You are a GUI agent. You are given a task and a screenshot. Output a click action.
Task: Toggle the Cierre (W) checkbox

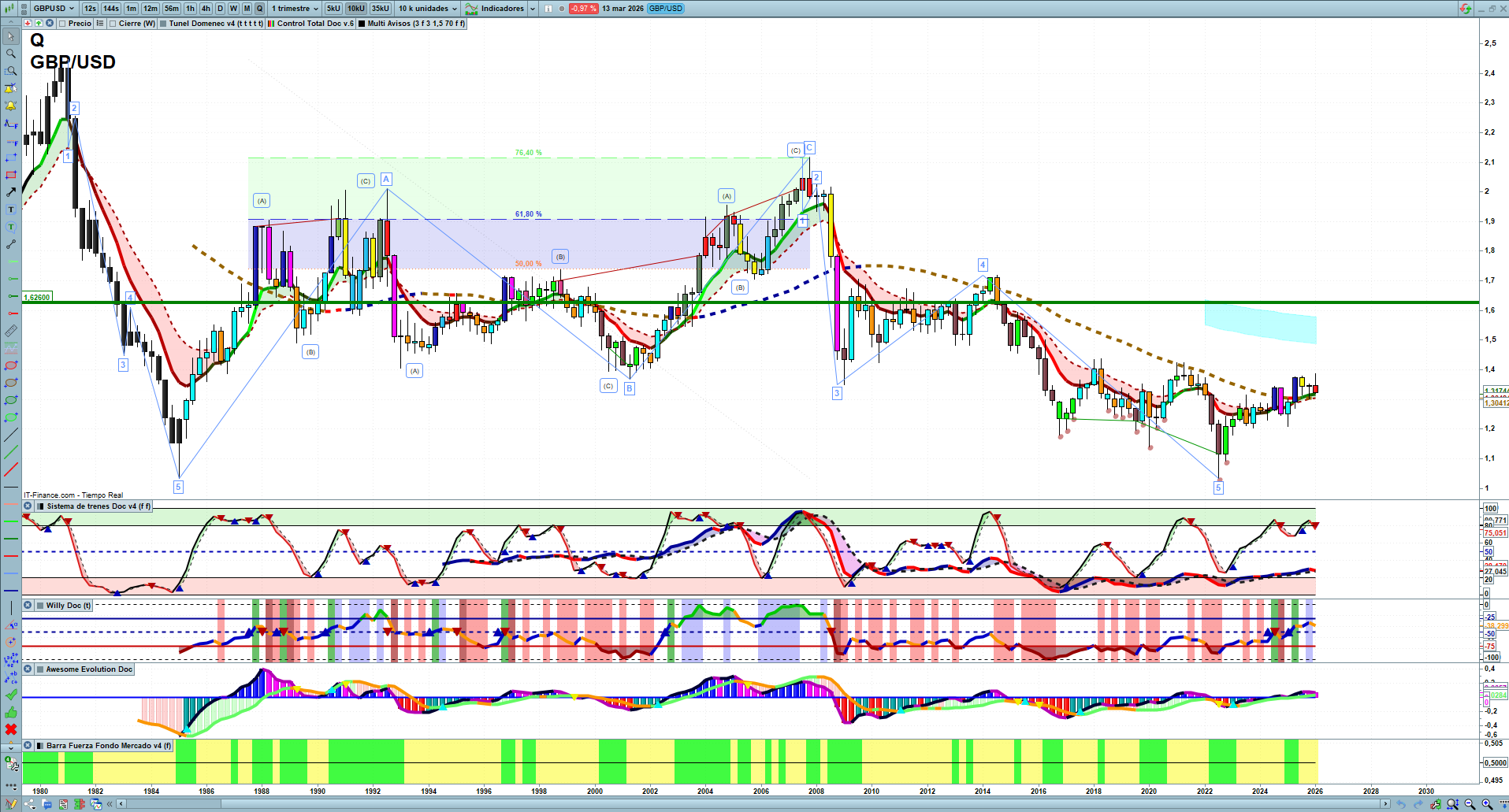pyautogui.click(x=113, y=24)
